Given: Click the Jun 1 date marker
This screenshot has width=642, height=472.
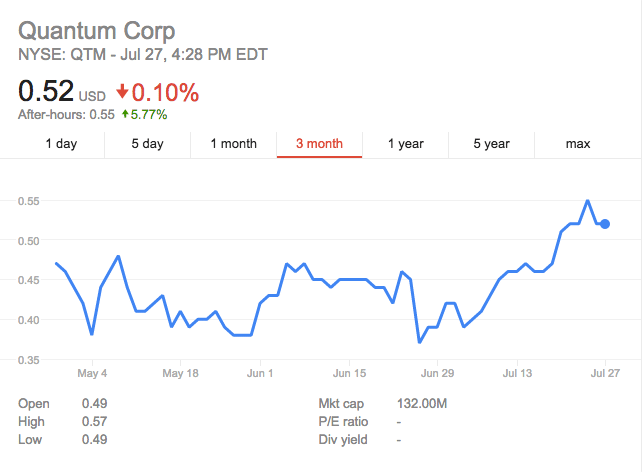Looking at the screenshot, I should coord(260,373).
